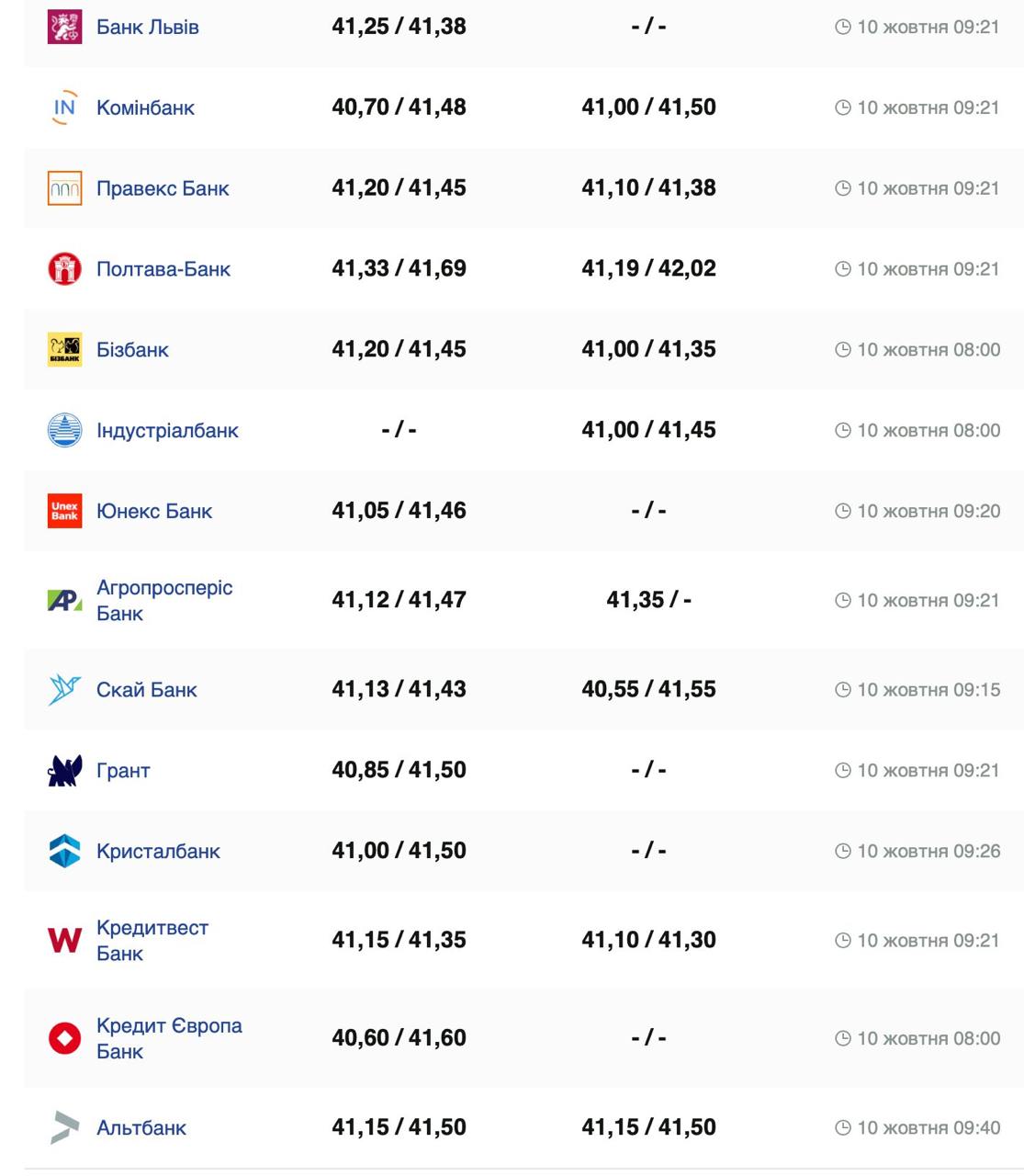Viewport: 1024px width, 1176px height.
Task: Click the Бізбанк yellow logo
Action: click(x=64, y=350)
